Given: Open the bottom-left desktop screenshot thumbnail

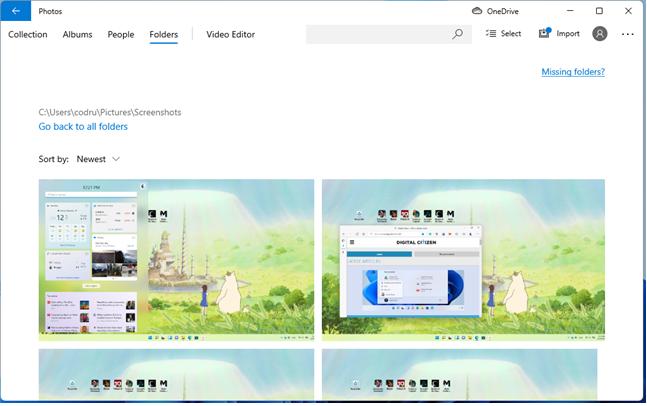Looking at the screenshot, I should pyautogui.click(x=176, y=374).
